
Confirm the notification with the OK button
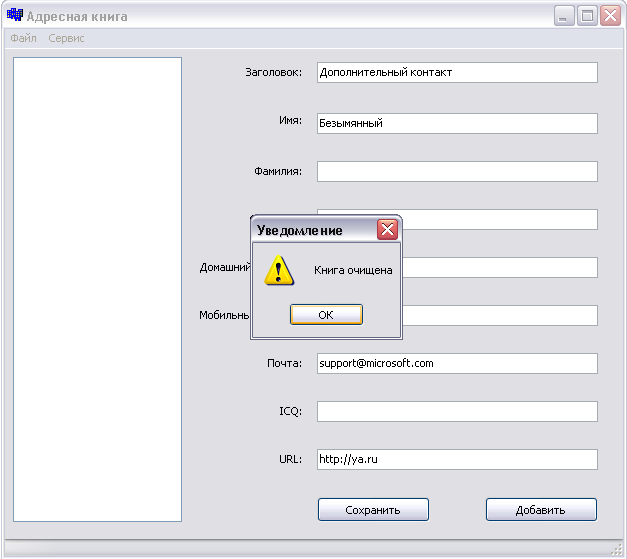[x=326, y=315]
